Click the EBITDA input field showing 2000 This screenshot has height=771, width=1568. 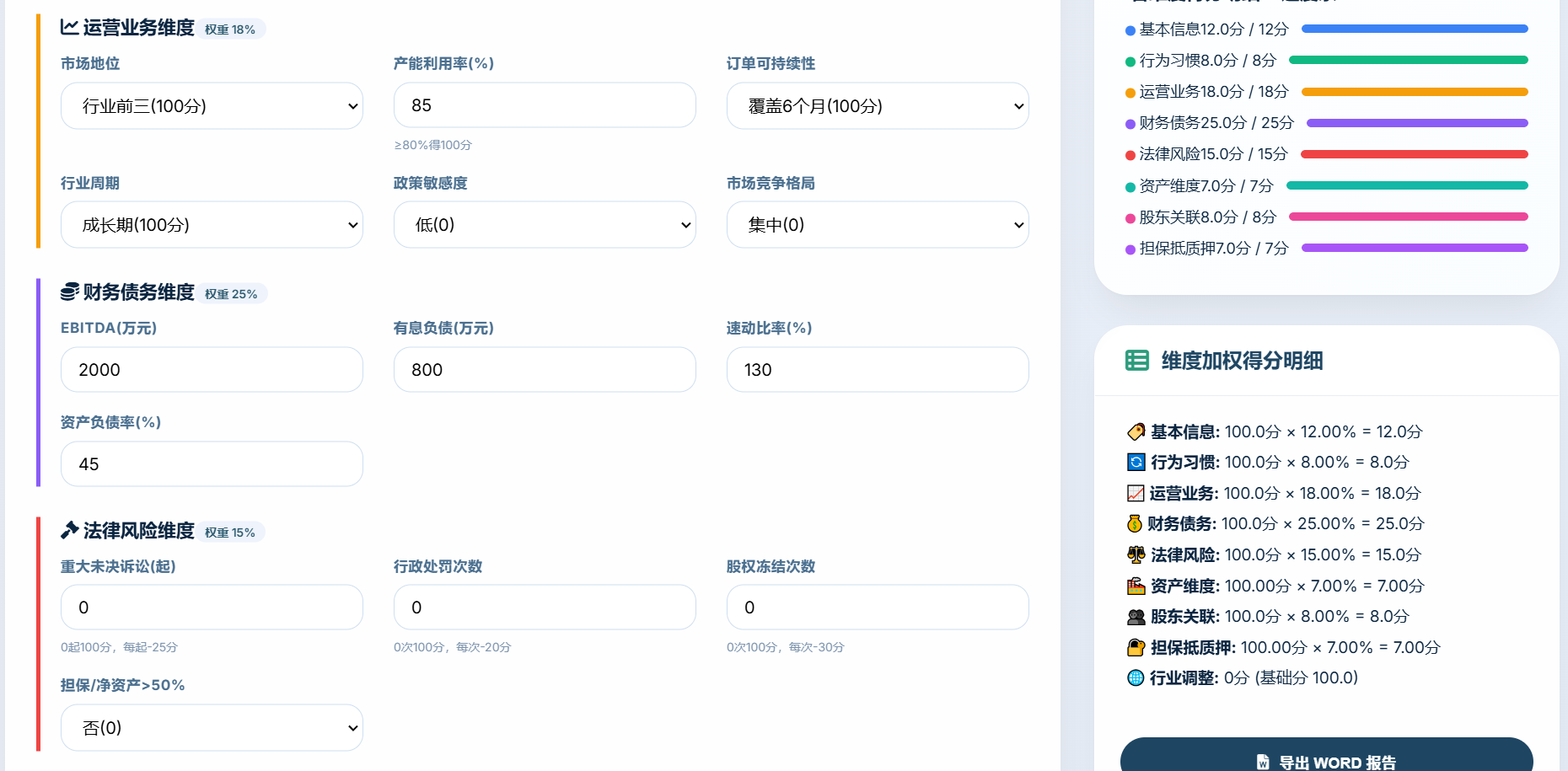pyautogui.click(x=212, y=369)
